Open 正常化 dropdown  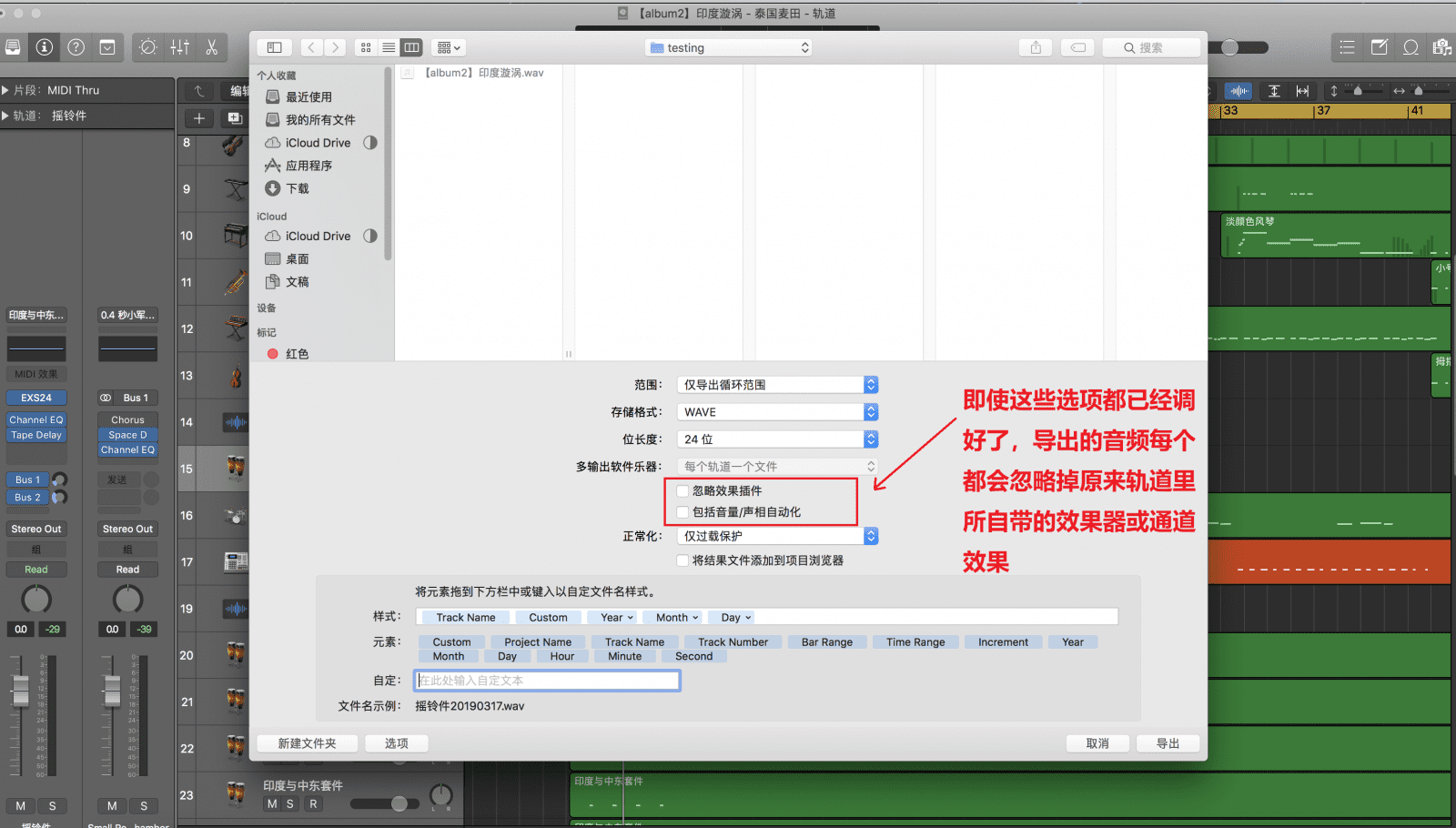pyautogui.click(x=778, y=536)
